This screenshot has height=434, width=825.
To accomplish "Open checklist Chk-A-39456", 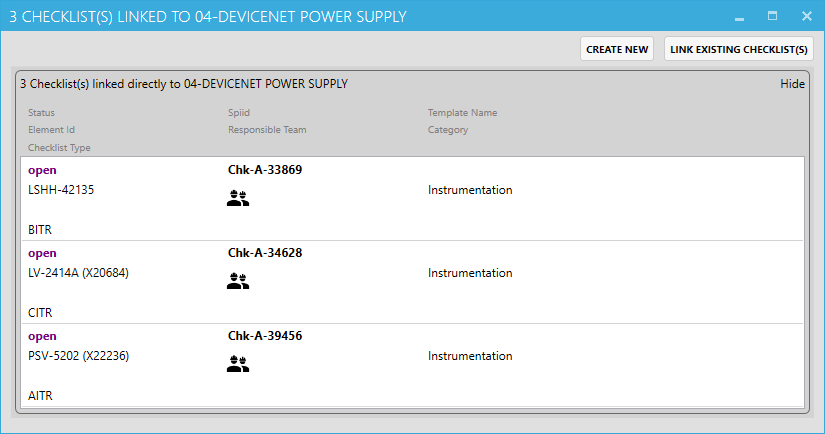I will [x=265, y=336].
